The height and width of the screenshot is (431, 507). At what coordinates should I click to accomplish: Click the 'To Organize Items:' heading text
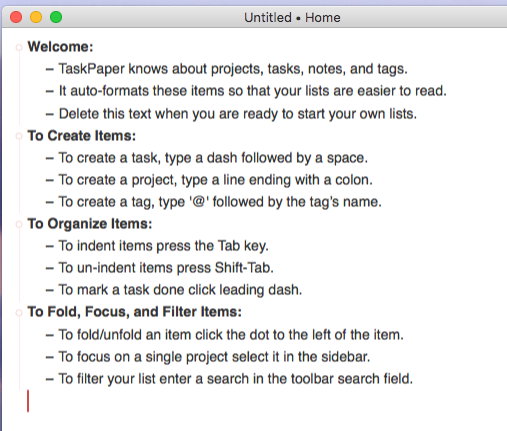(x=90, y=224)
